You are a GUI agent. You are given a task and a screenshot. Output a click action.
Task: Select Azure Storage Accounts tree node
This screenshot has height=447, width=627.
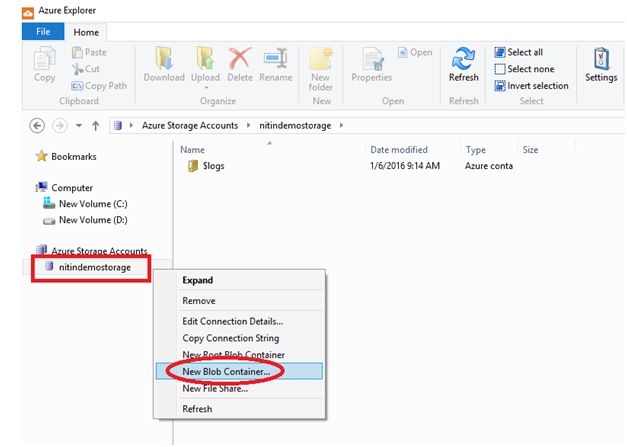[x=99, y=251]
